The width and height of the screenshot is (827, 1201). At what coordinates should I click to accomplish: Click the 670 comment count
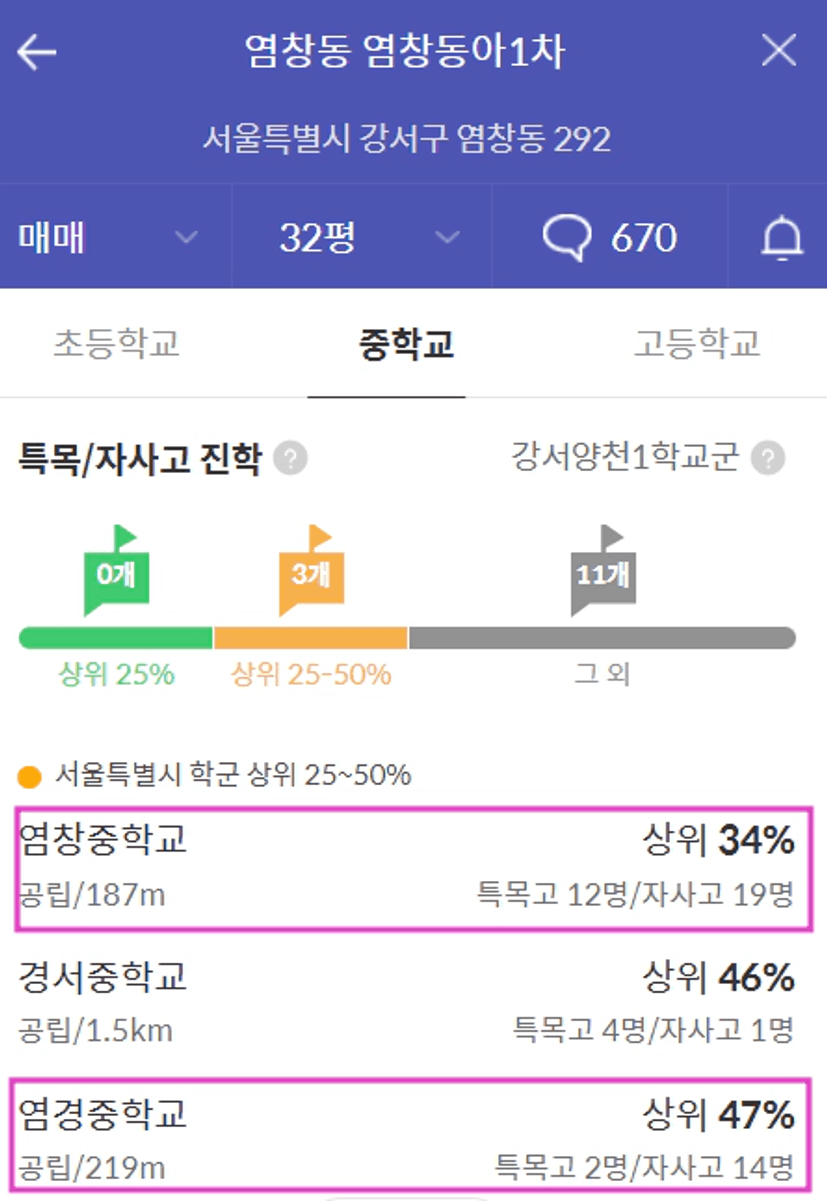(644, 239)
